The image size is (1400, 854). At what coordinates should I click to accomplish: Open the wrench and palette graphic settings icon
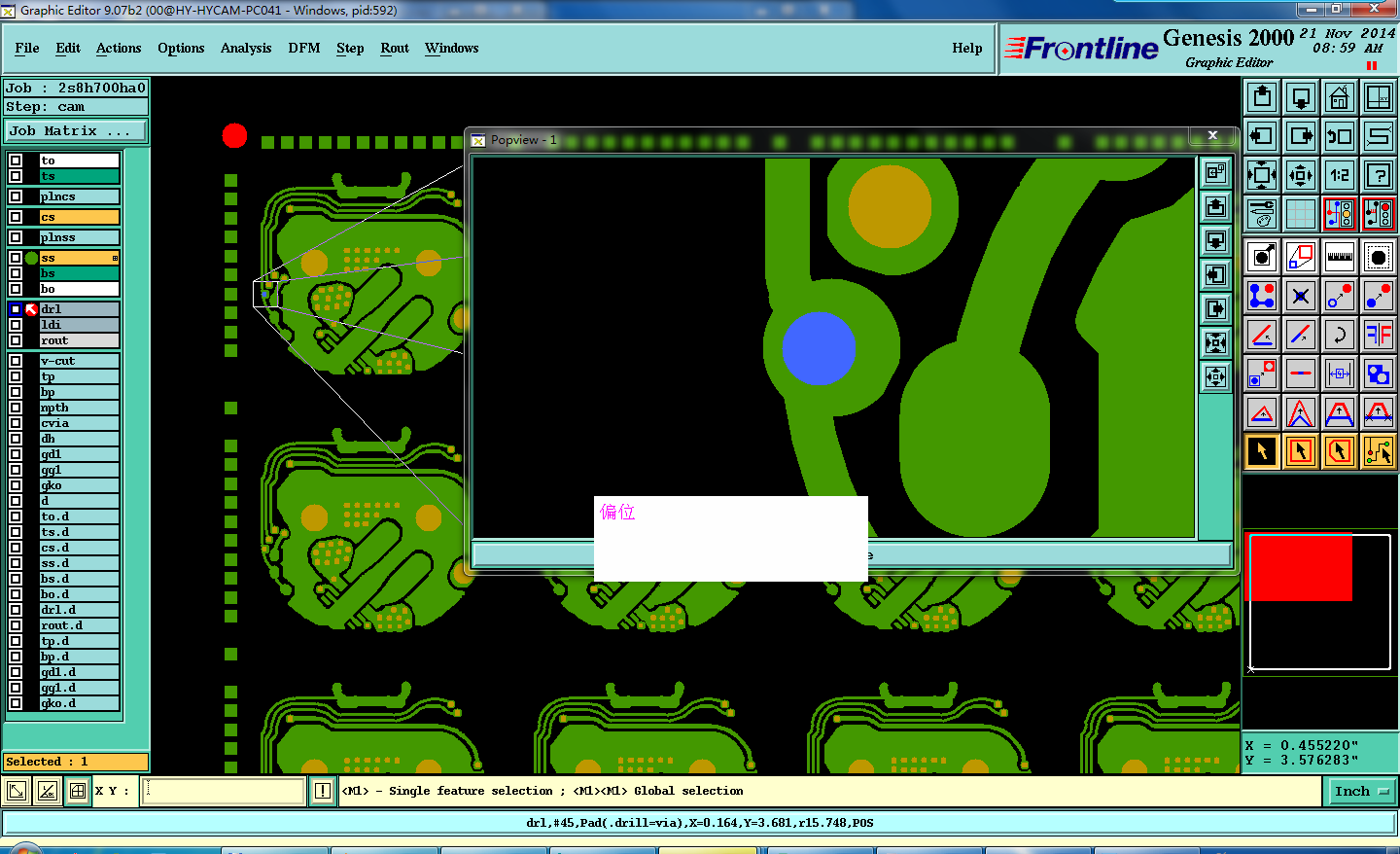(x=1262, y=214)
